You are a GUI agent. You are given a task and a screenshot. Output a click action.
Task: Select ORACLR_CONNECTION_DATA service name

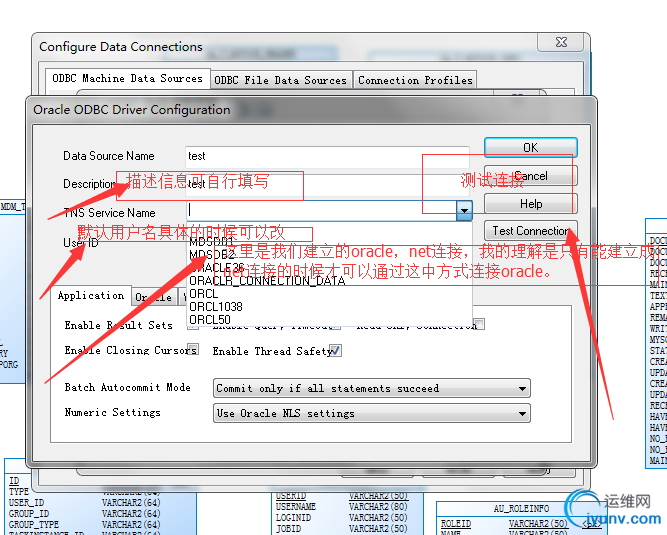point(267,281)
